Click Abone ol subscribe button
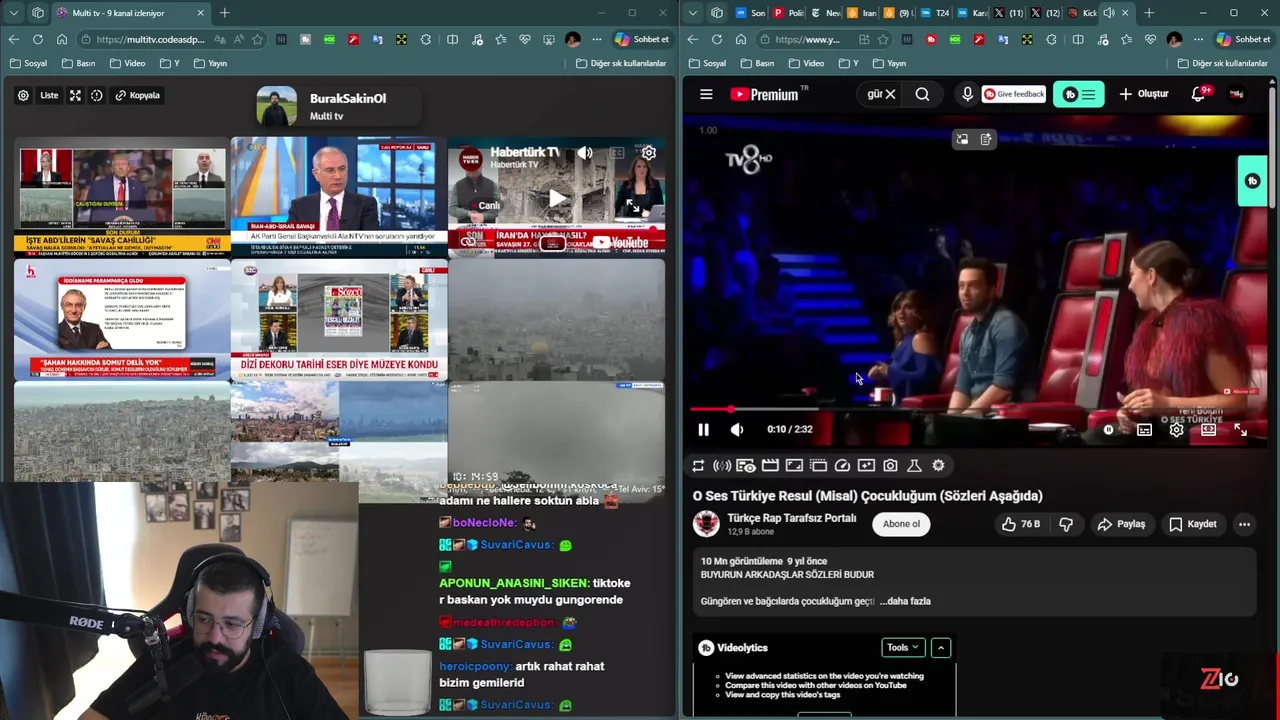The height and width of the screenshot is (720, 1280). [x=901, y=524]
